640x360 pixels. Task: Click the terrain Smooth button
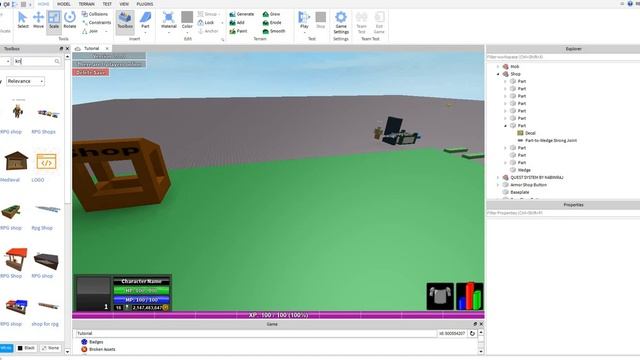(x=274, y=31)
